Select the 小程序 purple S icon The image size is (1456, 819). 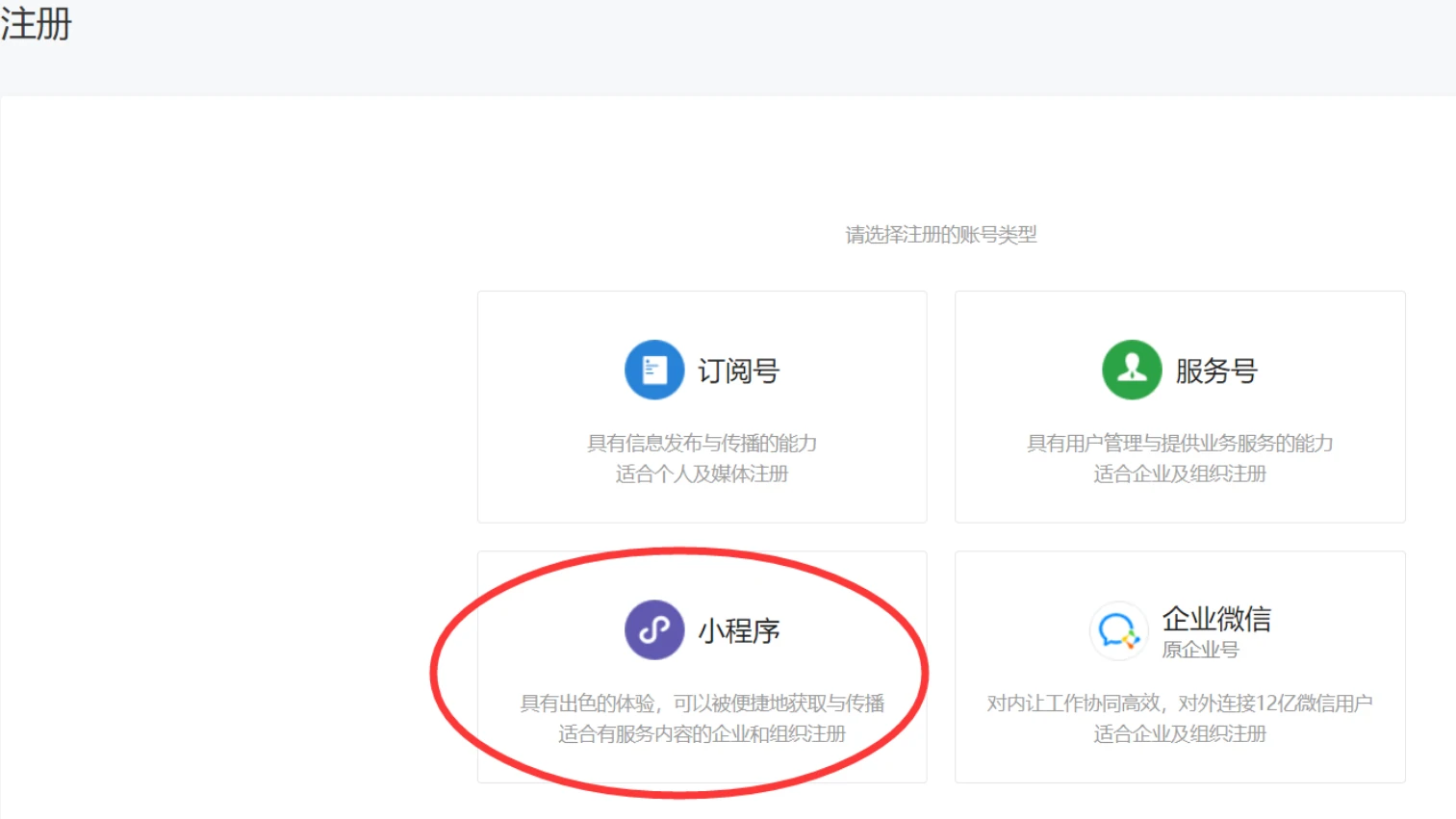[654, 630]
